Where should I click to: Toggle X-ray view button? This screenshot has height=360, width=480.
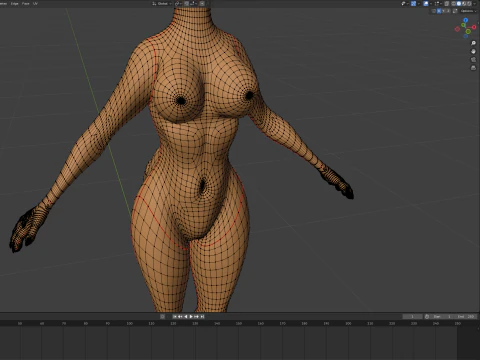[x=447, y=4]
